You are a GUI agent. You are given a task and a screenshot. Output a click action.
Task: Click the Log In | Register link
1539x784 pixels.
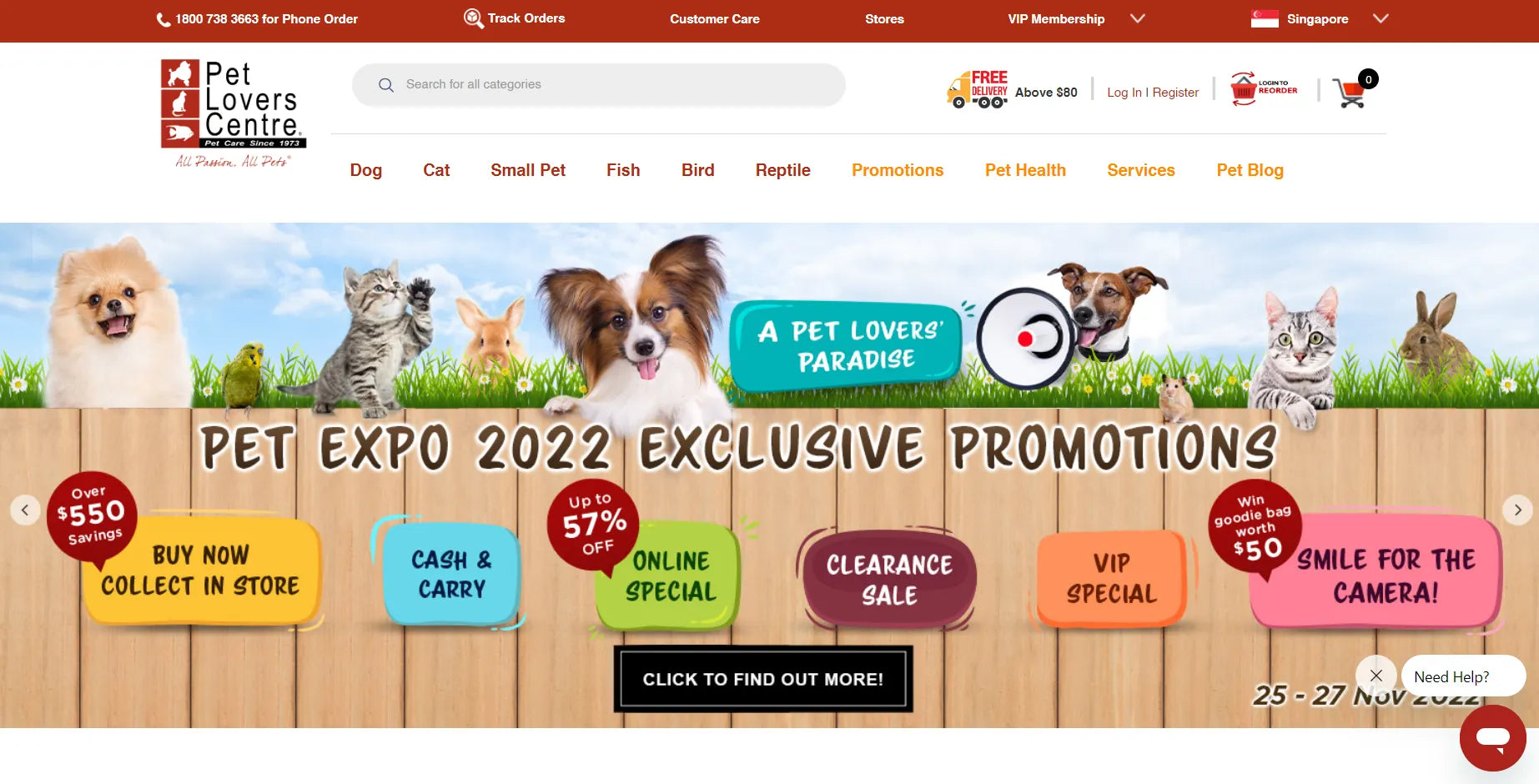pos(1153,93)
